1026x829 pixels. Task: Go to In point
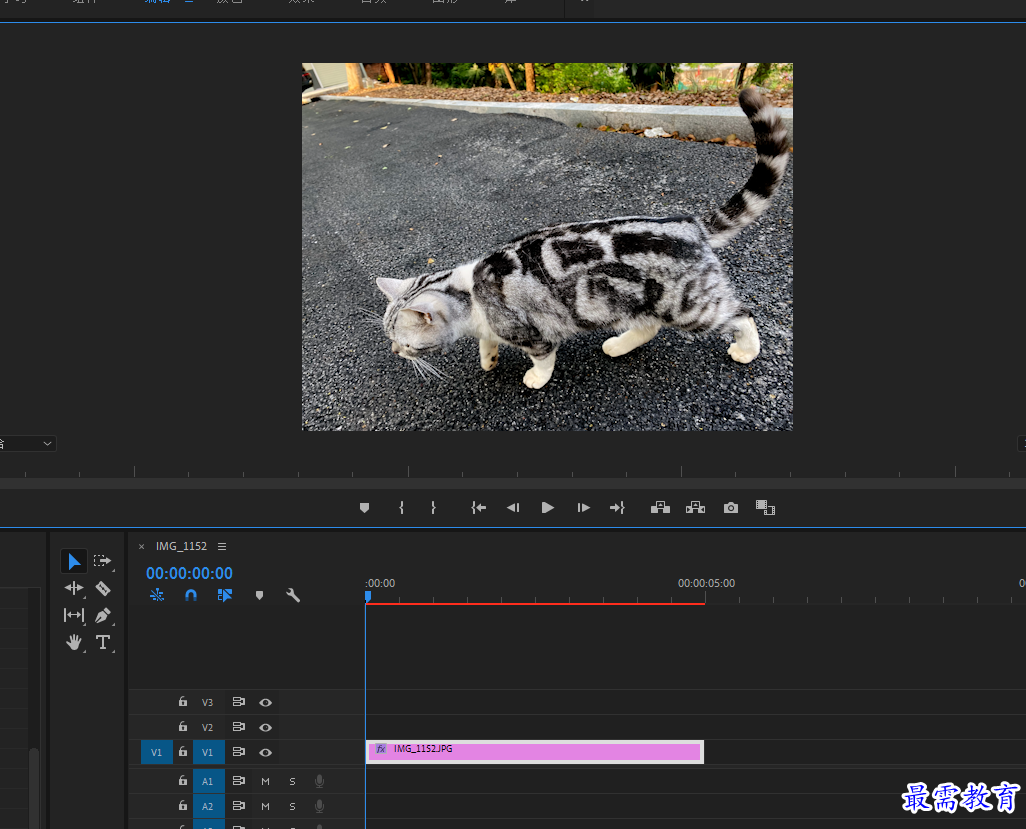click(x=478, y=508)
